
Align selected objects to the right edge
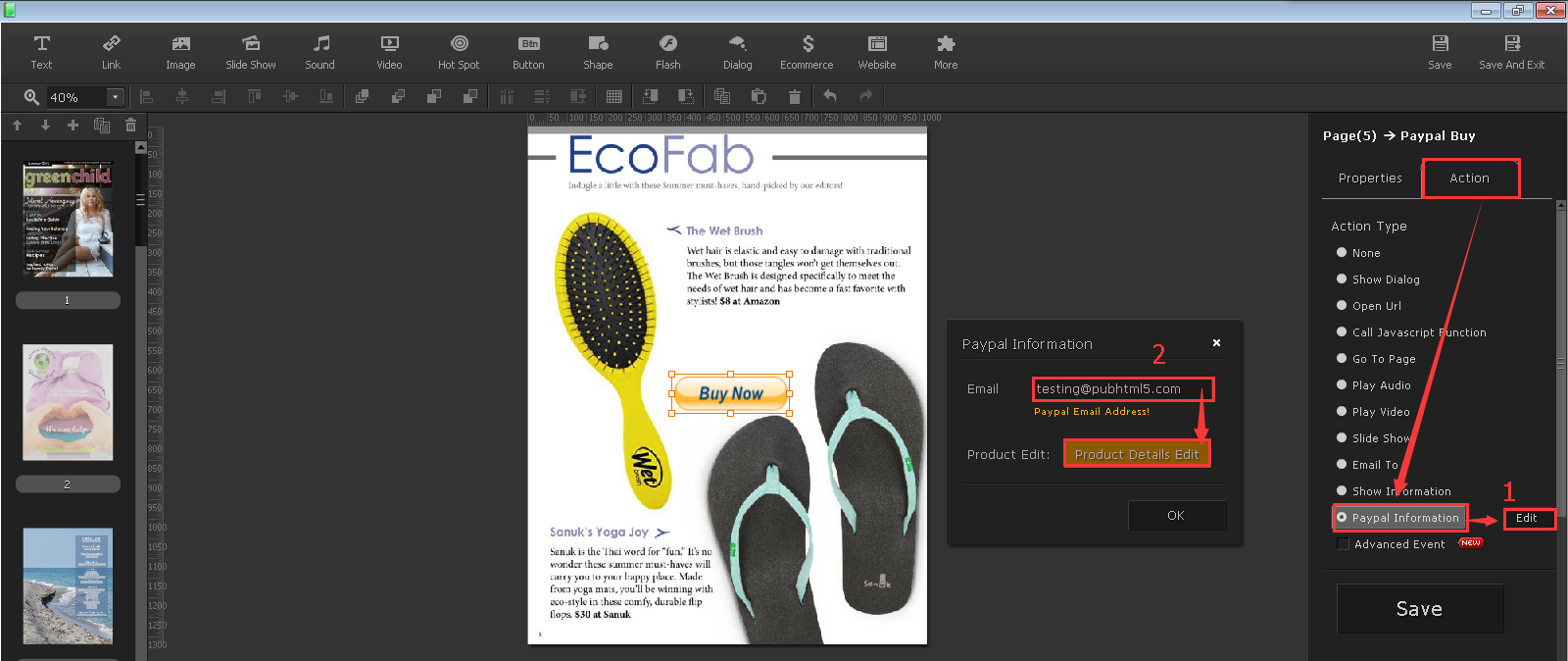click(x=219, y=96)
